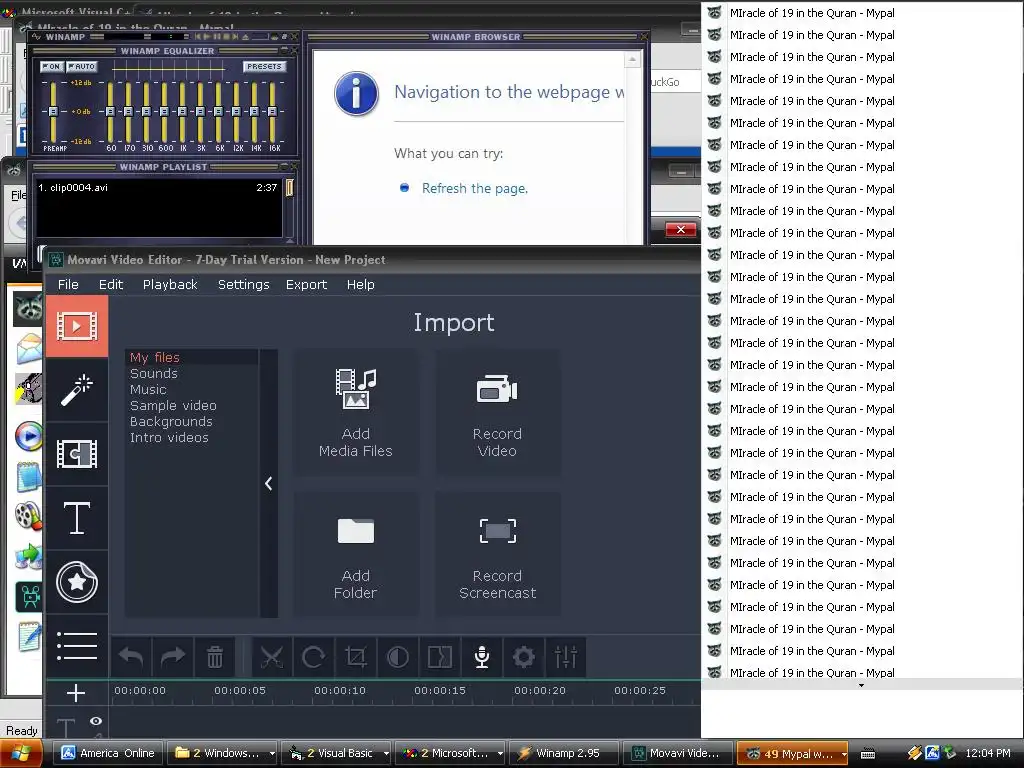
Task: Click the 12:04 PM taskbar clock
Action: click(x=987, y=753)
